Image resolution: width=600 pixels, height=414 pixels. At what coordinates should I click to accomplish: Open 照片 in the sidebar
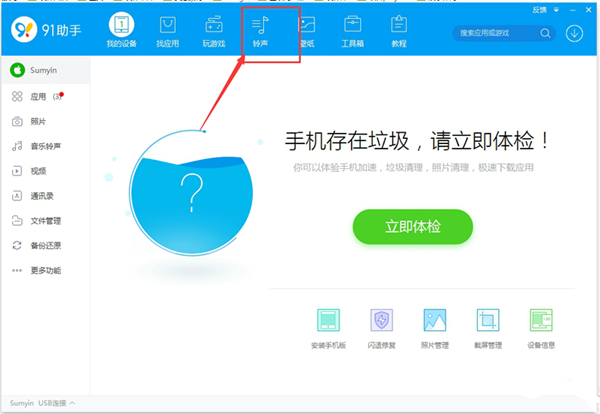tap(46, 122)
